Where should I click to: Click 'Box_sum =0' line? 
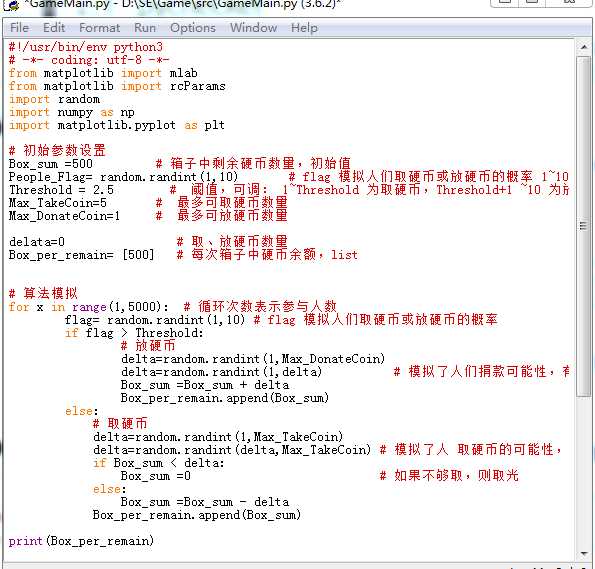point(156,476)
